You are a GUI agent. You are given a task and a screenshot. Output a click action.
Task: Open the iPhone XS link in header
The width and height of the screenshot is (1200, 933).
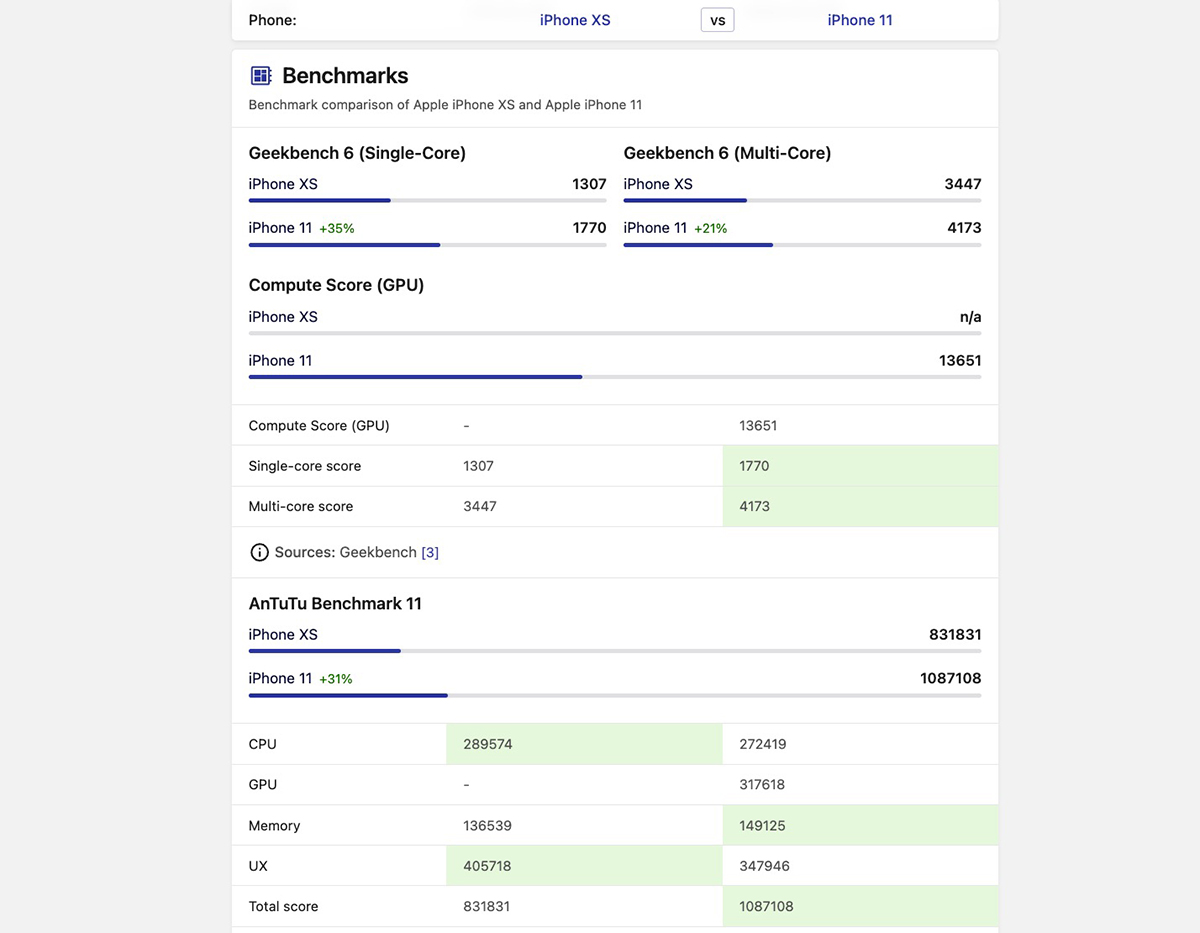click(x=575, y=20)
